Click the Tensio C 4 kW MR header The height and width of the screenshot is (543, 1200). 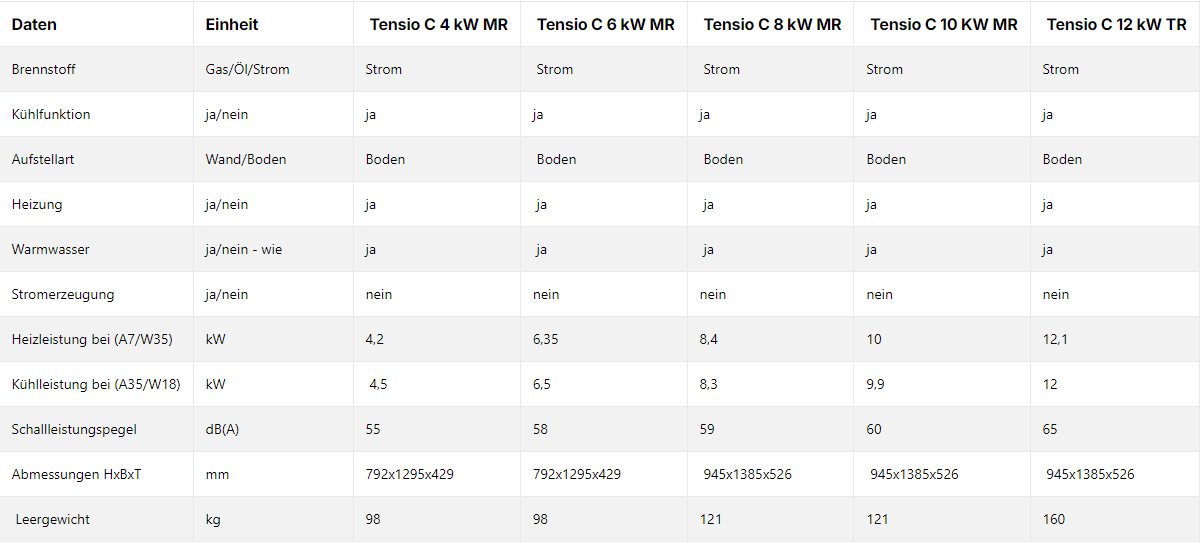coord(438,25)
